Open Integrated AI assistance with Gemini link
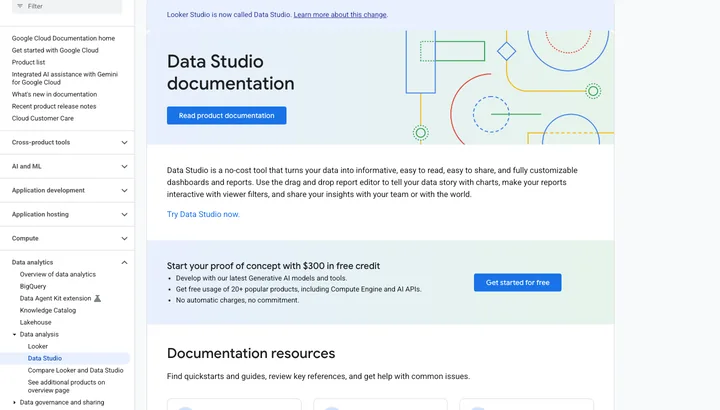This screenshot has height=410, width=720. tap(65, 78)
